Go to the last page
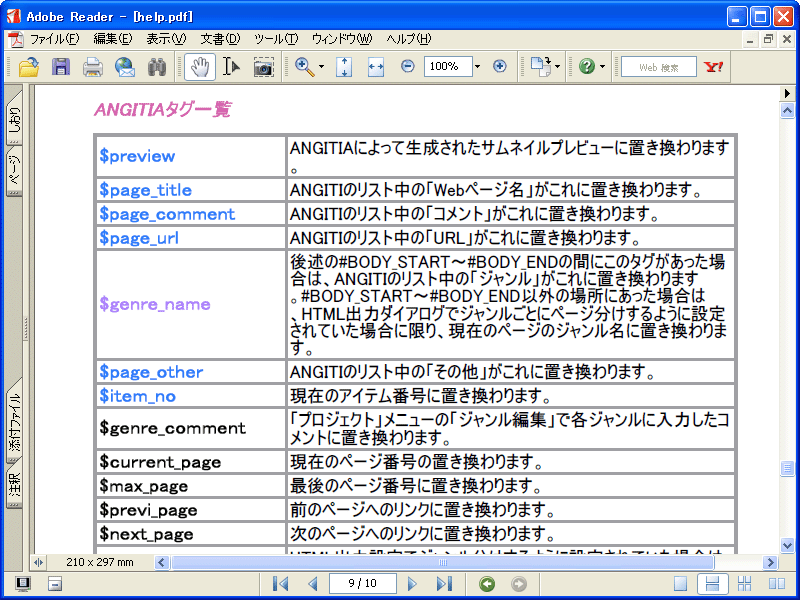Screen dimensions: 800x600 [444, 583]
